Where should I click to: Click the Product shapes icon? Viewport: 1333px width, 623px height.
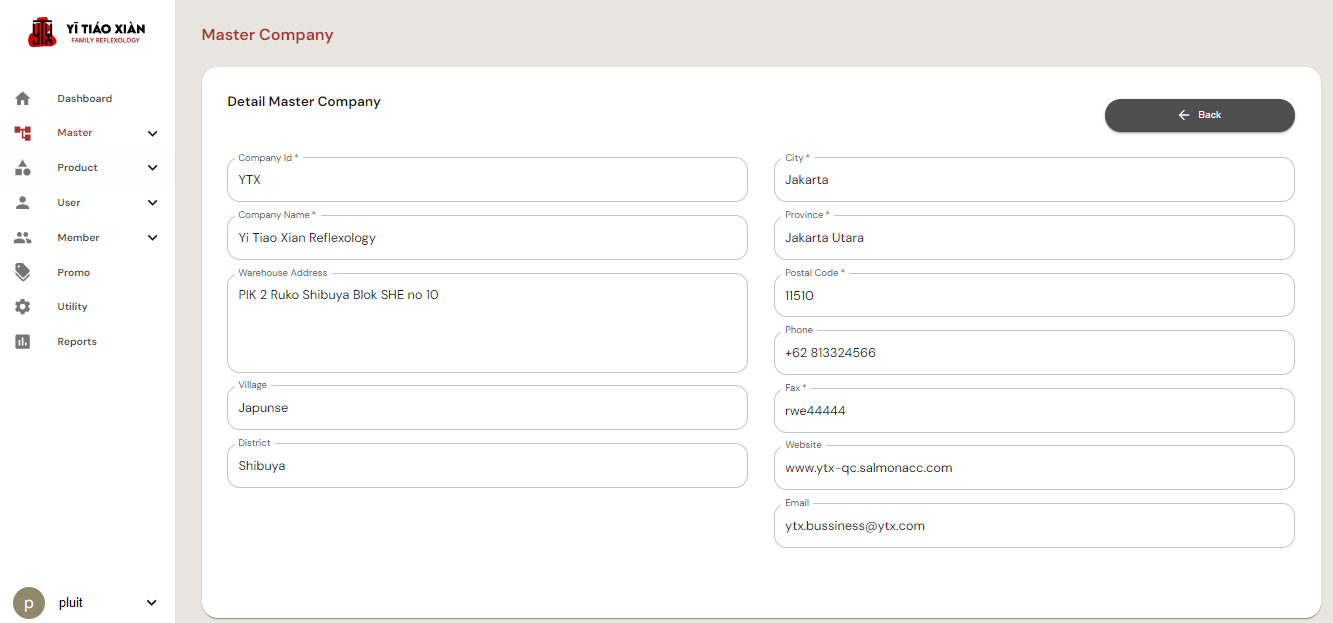(x=22, y=168)
